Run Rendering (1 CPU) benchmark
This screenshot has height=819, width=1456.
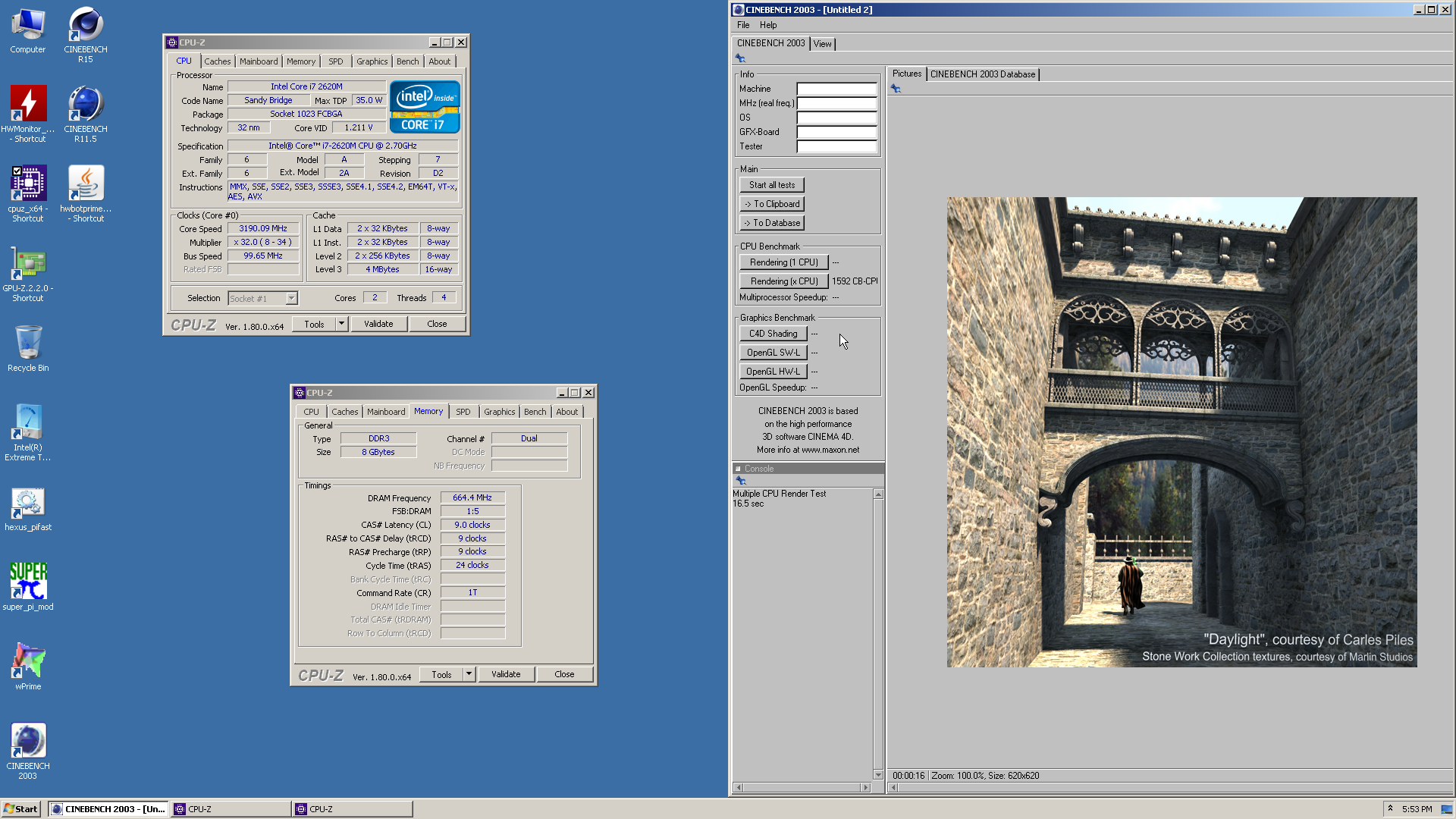783,262
